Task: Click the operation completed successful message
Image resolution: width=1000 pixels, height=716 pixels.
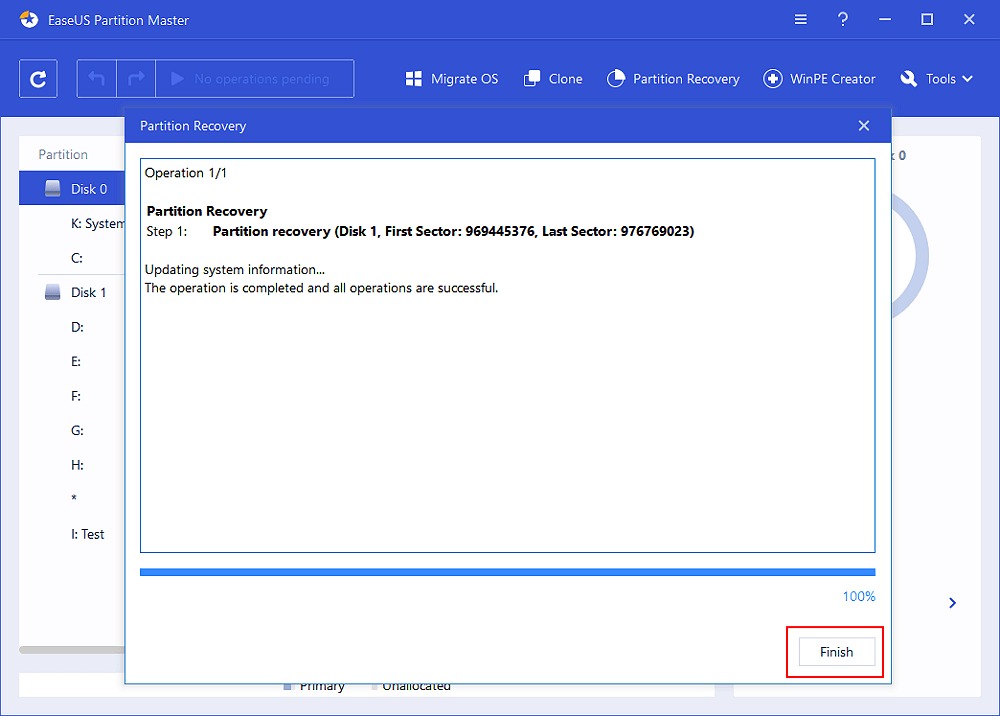Action: click(x=321, y=288)
